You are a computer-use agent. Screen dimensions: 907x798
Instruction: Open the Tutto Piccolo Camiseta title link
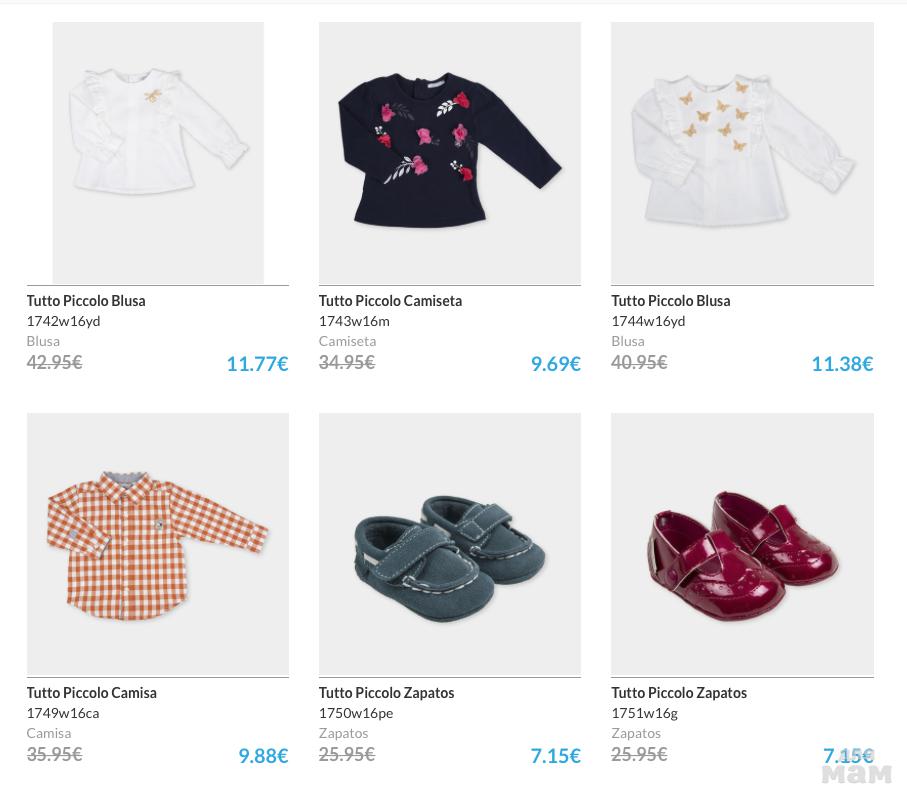[390, 301]
